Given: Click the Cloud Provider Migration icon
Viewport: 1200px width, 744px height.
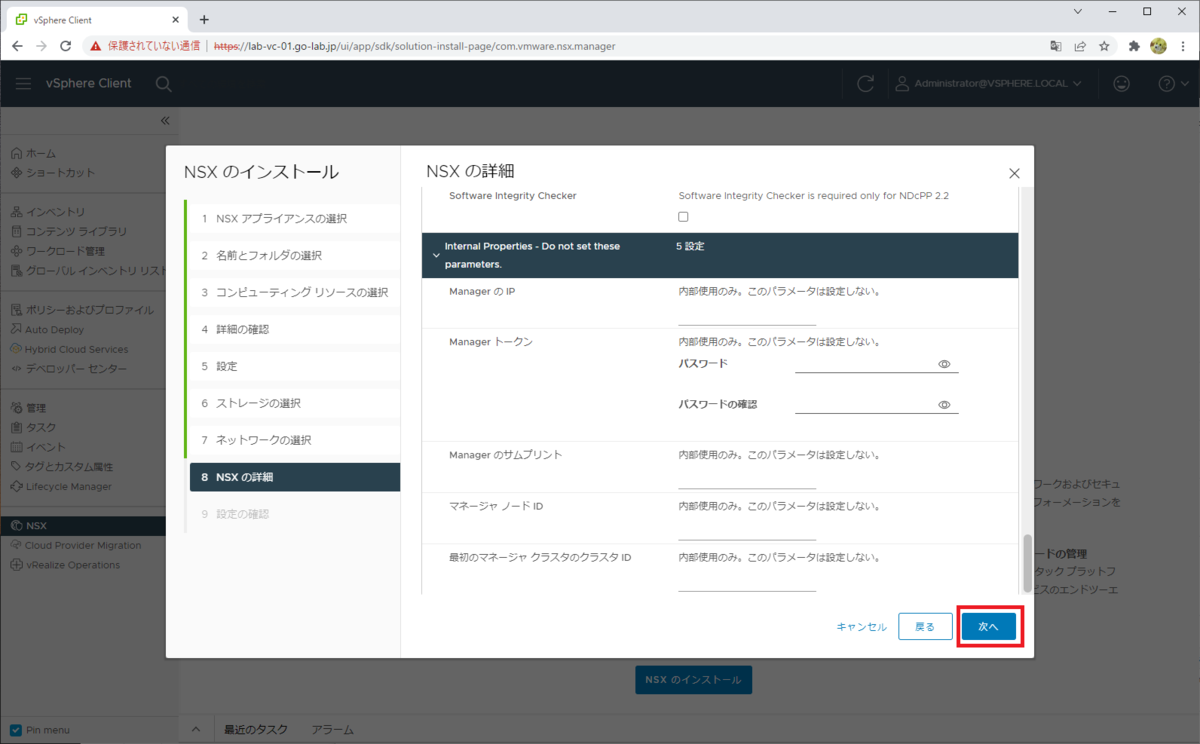Looking at the screenshot, I should (x=17, y=545).
